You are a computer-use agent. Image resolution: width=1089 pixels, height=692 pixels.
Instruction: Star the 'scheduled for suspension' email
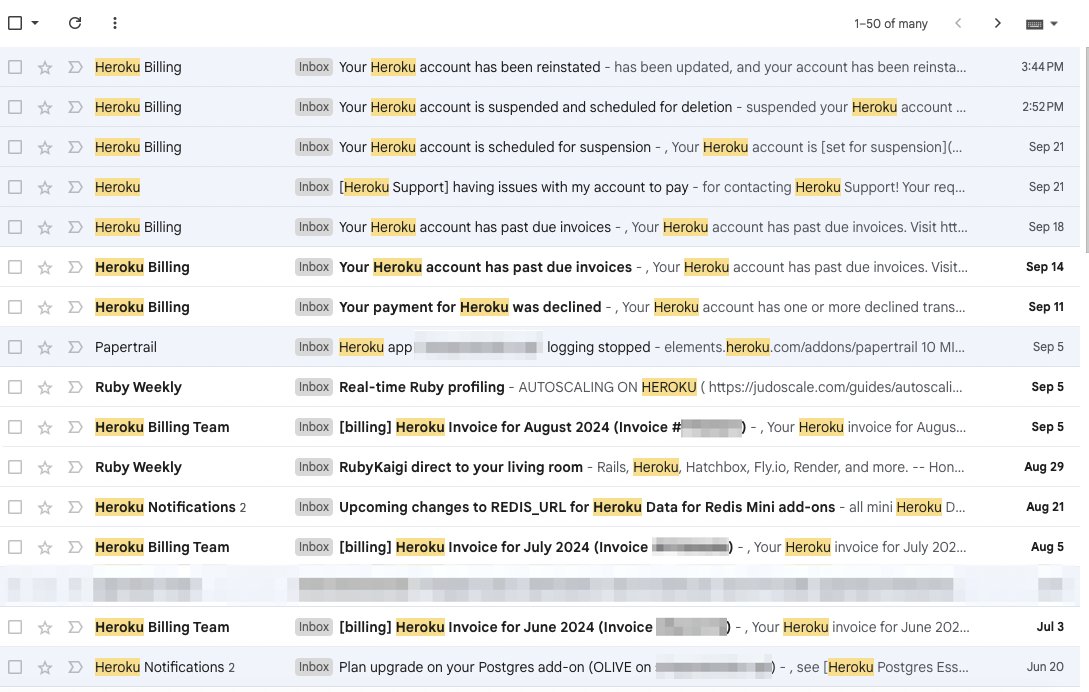pos(44,147)
